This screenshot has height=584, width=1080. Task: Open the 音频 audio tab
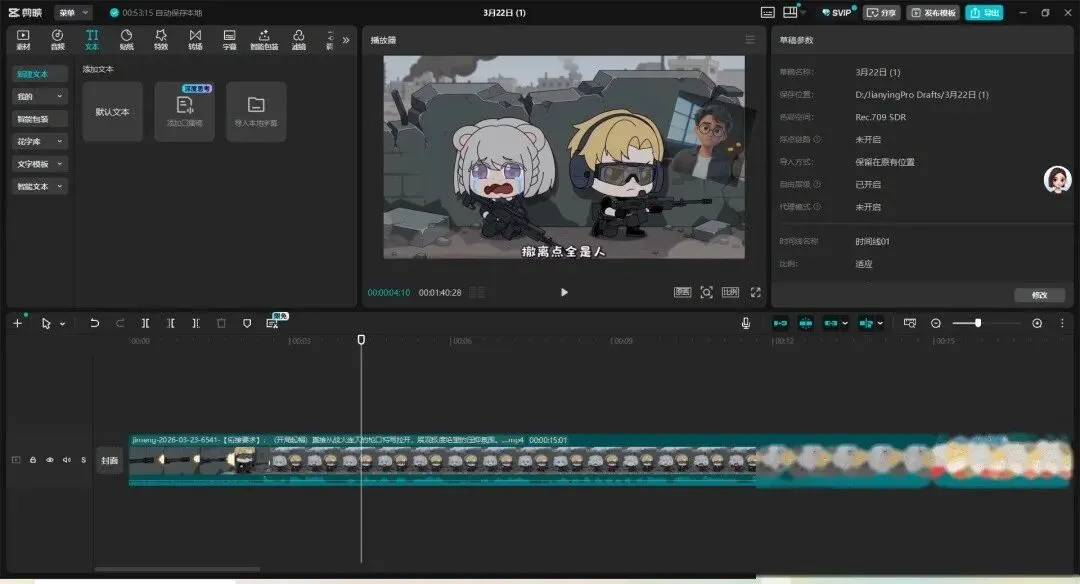point(57,40)
